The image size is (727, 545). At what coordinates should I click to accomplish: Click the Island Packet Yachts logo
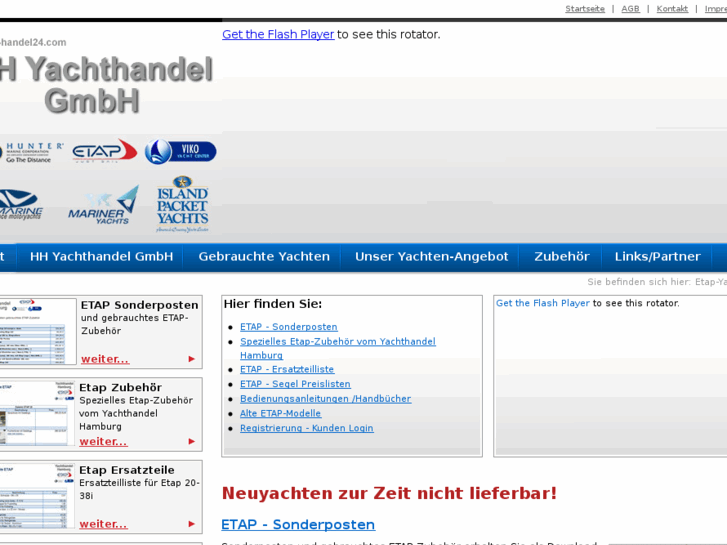182,204
